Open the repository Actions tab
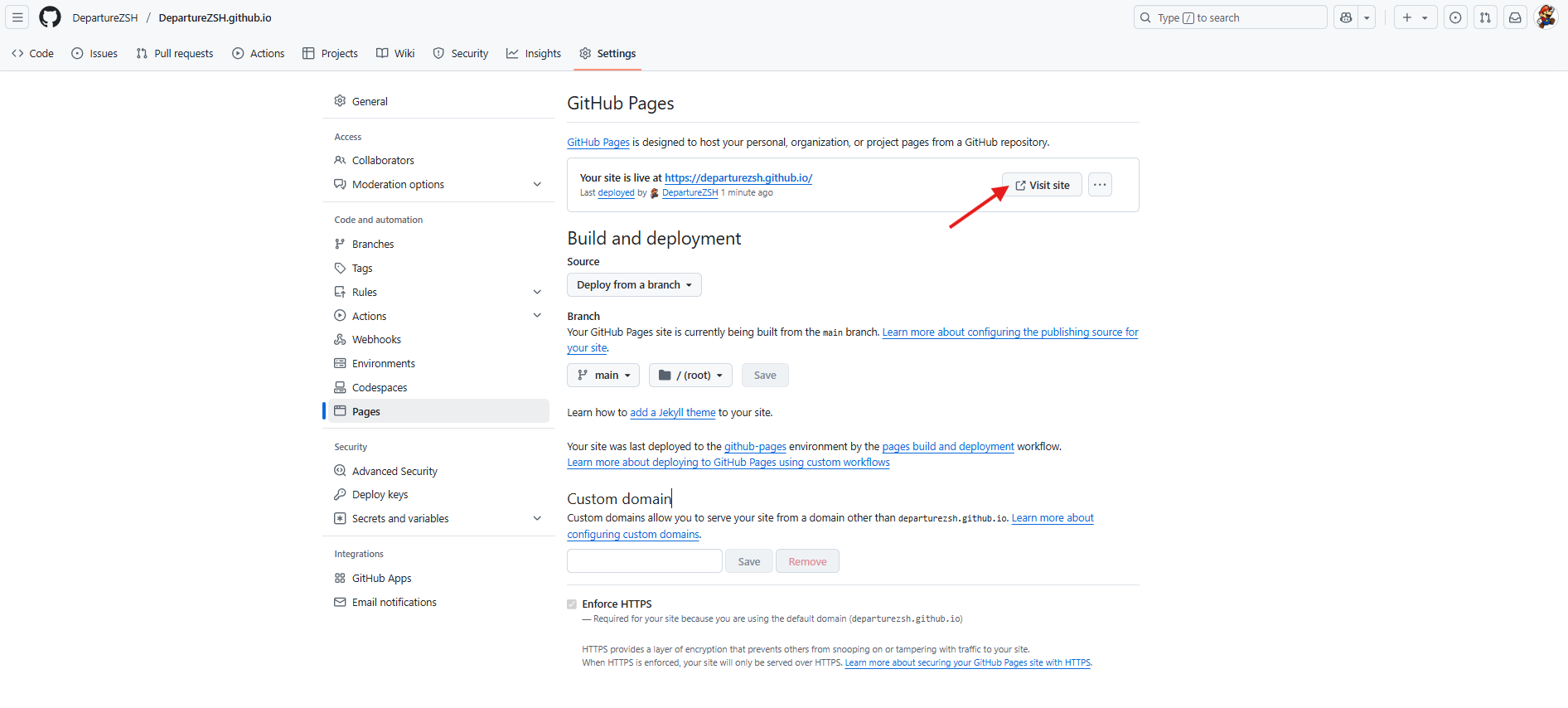Screen dimensions: 1568x708 [259, 53]
